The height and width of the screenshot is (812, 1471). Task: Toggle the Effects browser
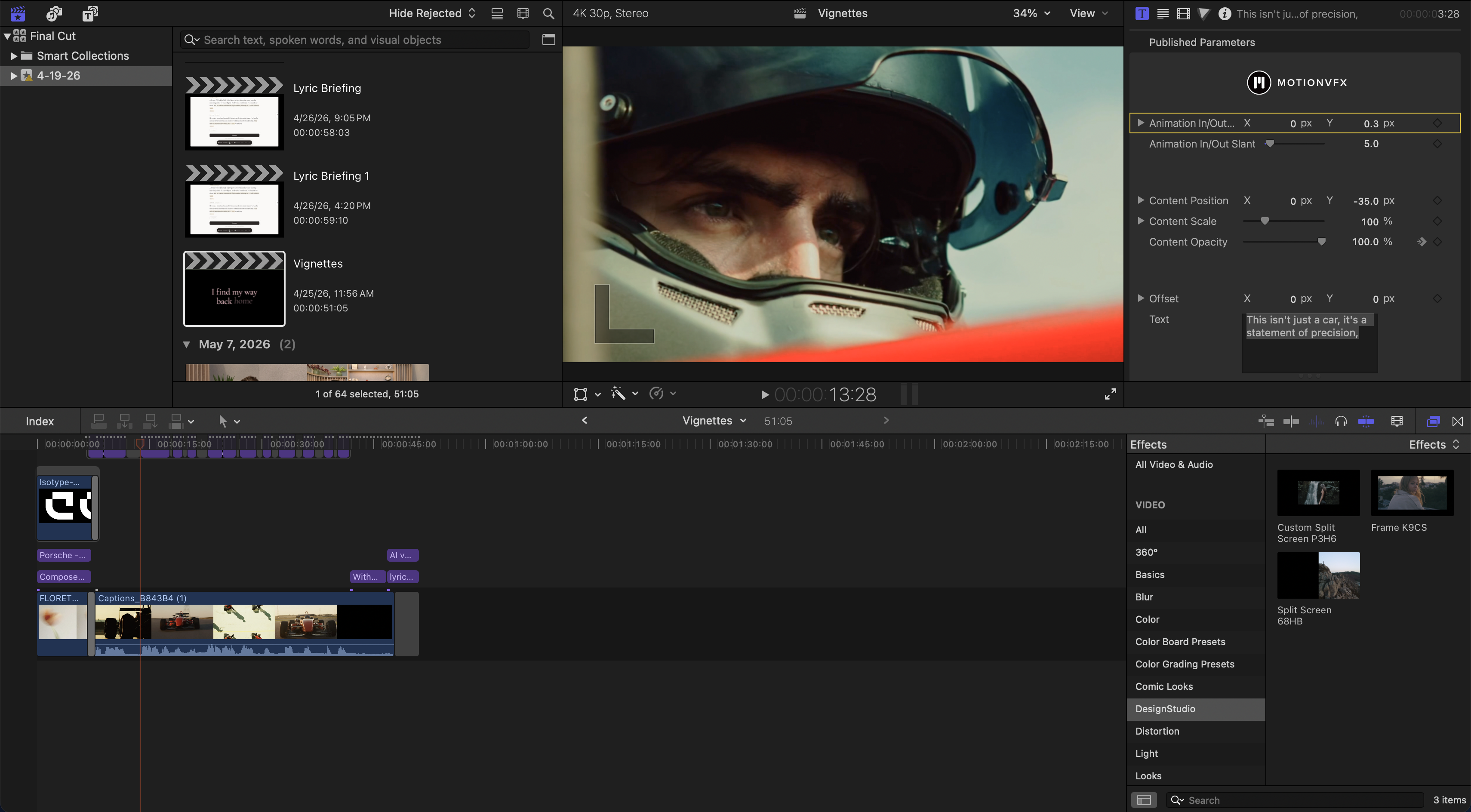[1433, 421]
